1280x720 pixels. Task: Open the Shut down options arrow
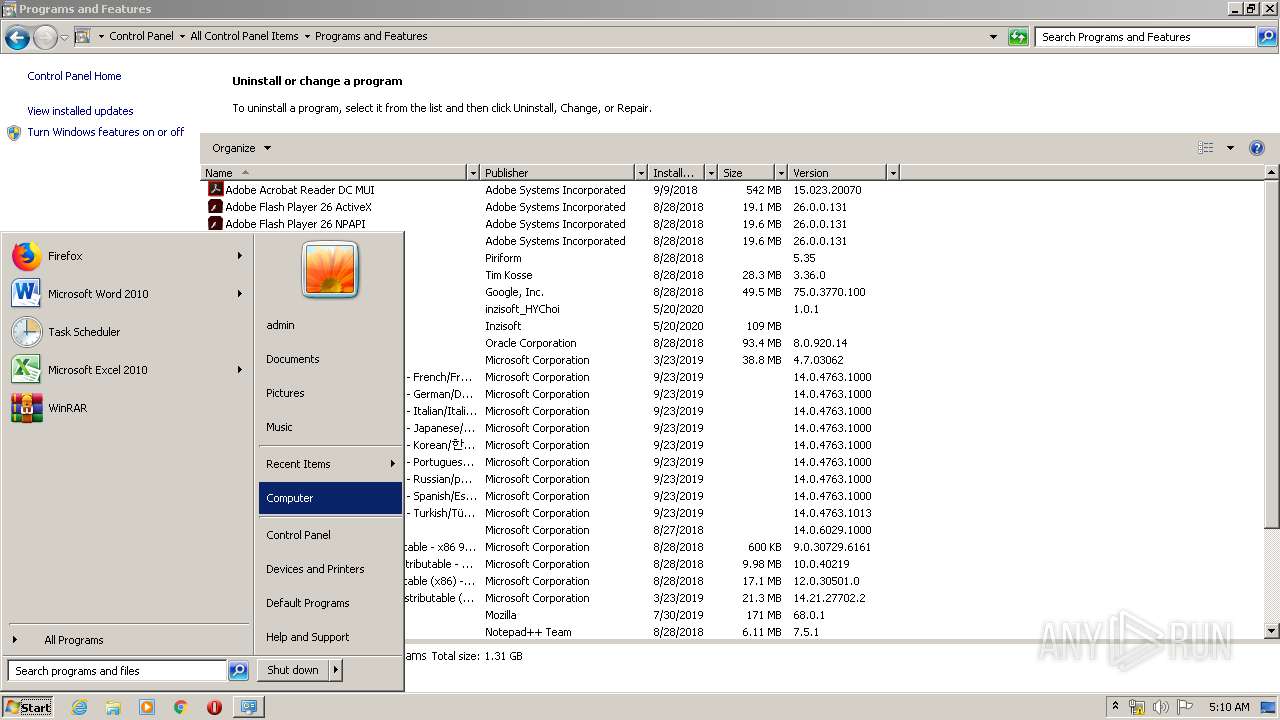coord(336,670)
